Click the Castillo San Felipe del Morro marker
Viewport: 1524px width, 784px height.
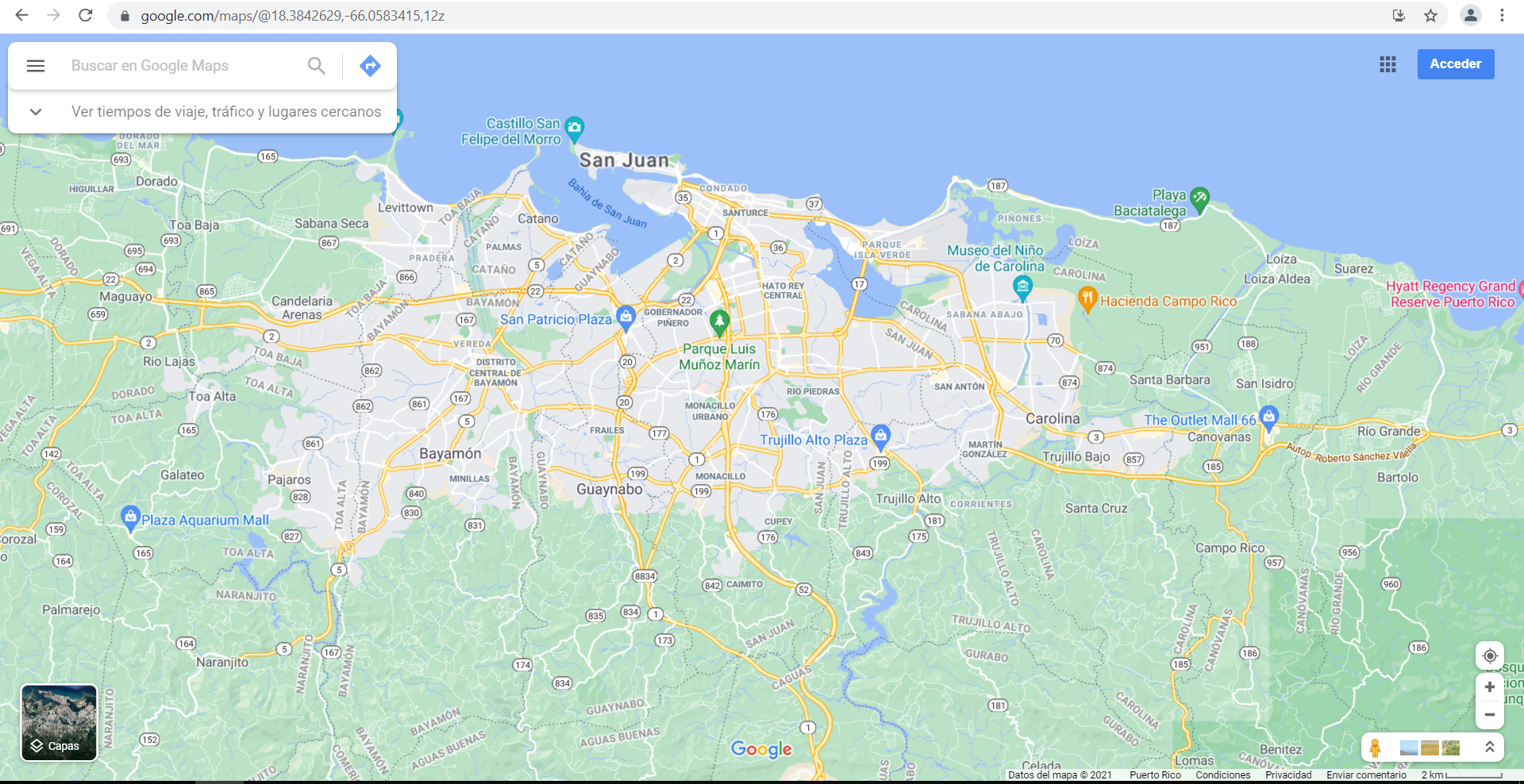point(574,127)
